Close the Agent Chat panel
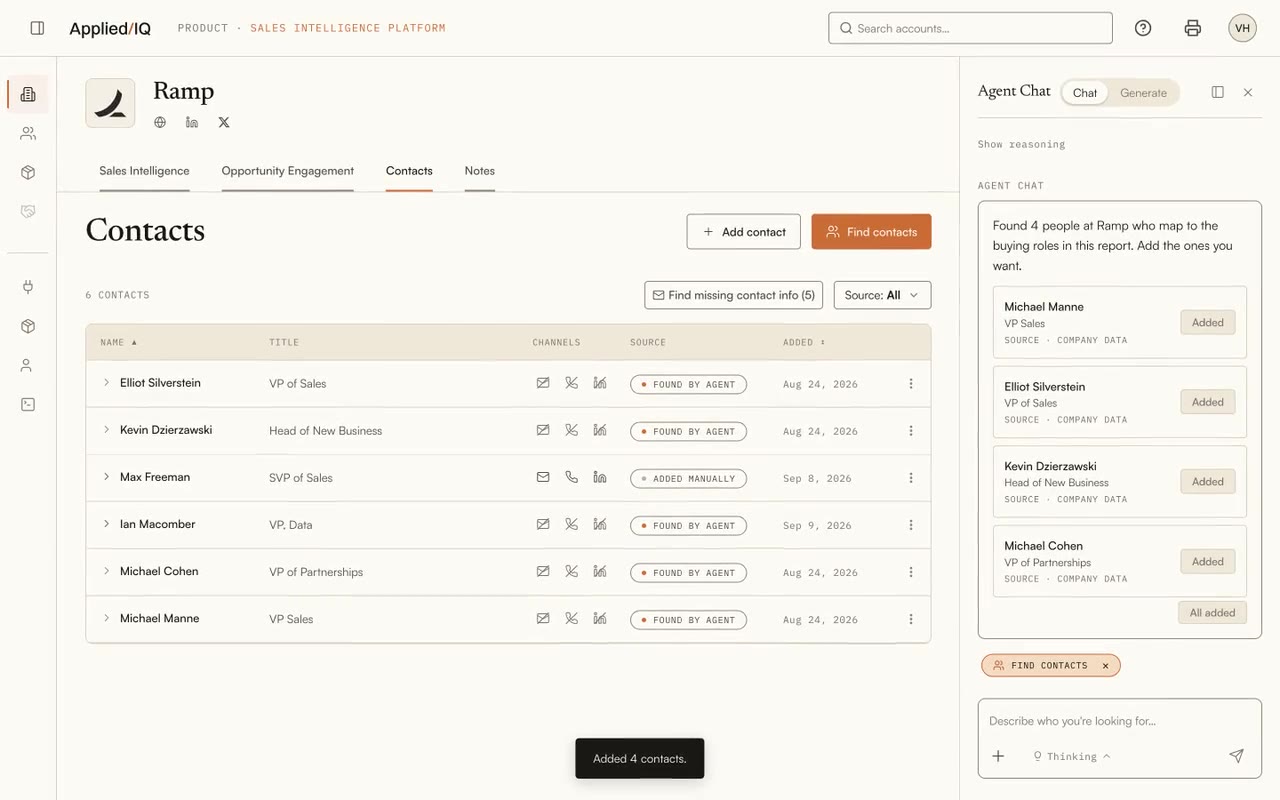1280x800 pixels. point(1248,92)
